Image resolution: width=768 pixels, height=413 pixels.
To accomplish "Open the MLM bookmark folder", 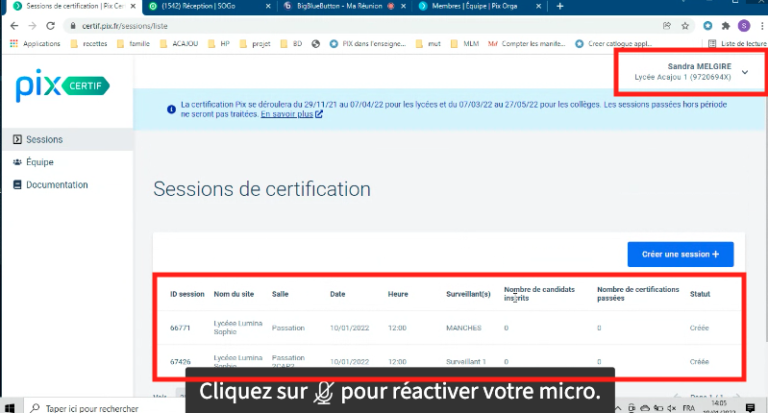I will click(464, 44).
